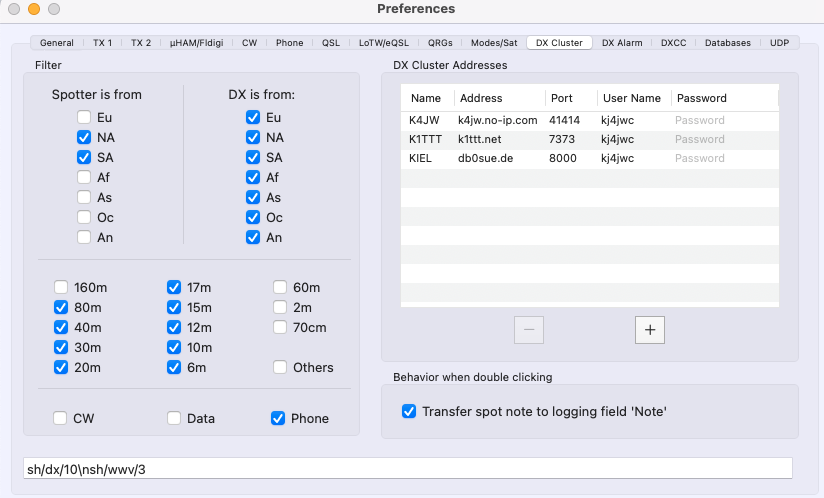Click the sh/dx command text field

[408, 468]
